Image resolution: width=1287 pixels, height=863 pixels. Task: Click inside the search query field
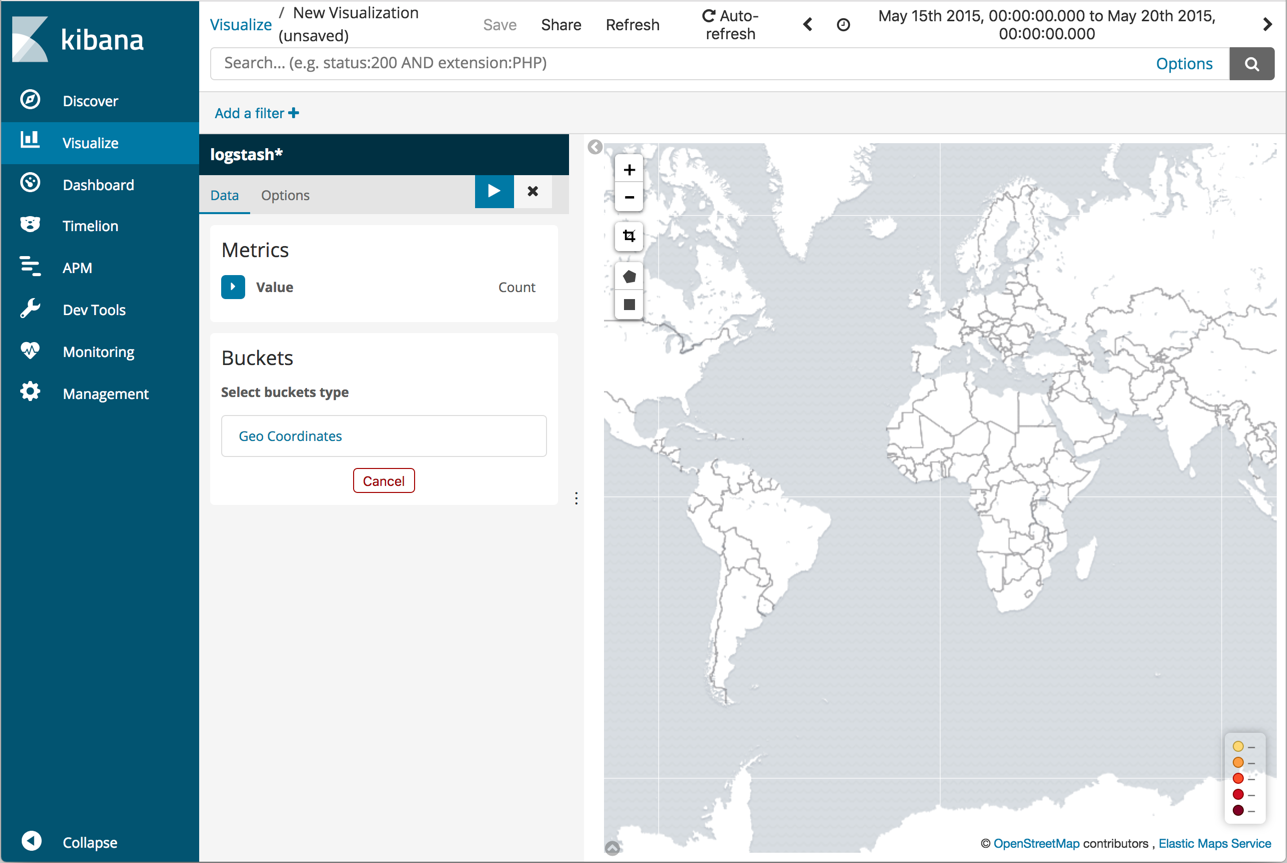tap(600, 63)
